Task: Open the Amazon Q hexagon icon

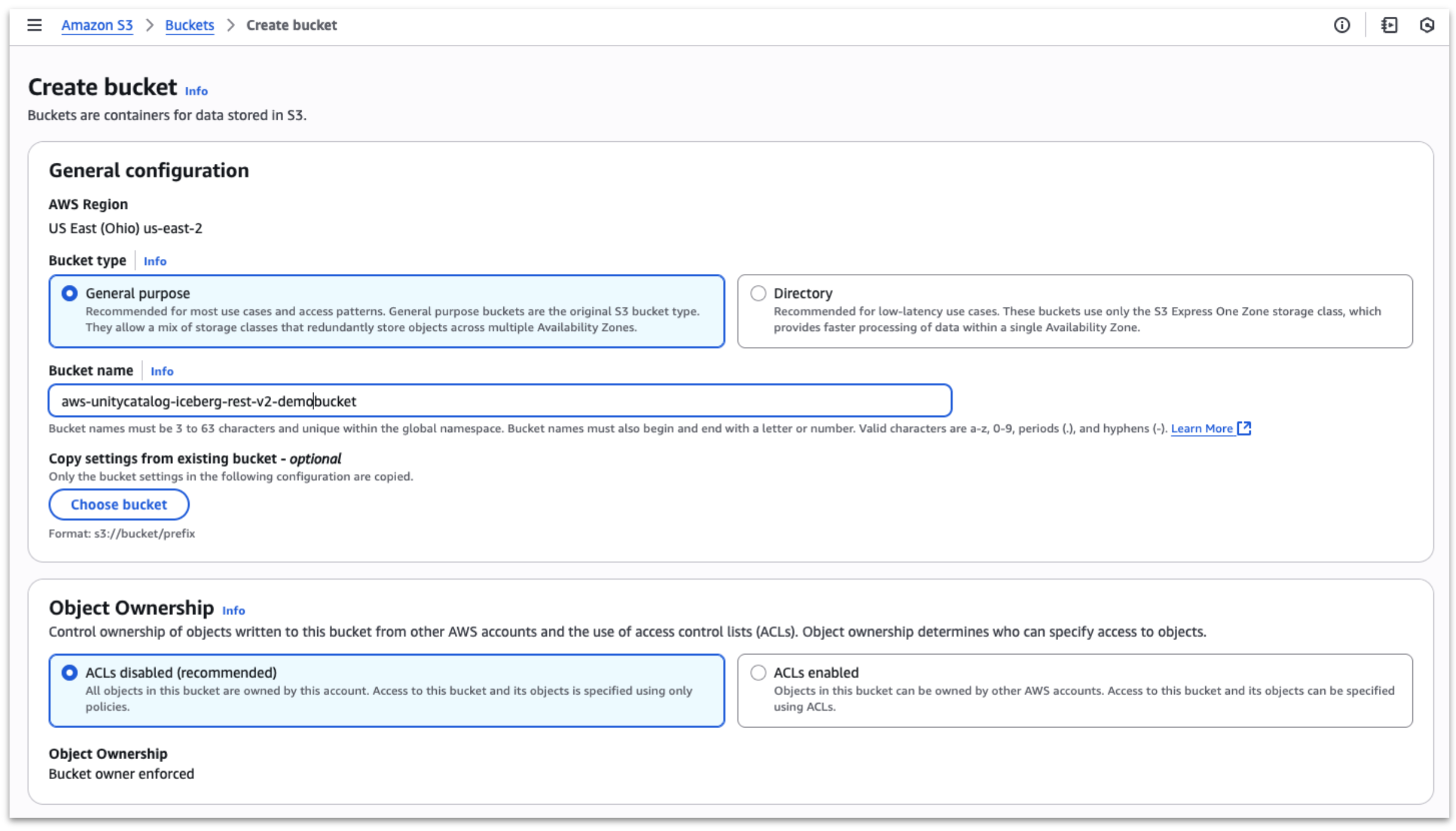Action: click(1428, 25)
